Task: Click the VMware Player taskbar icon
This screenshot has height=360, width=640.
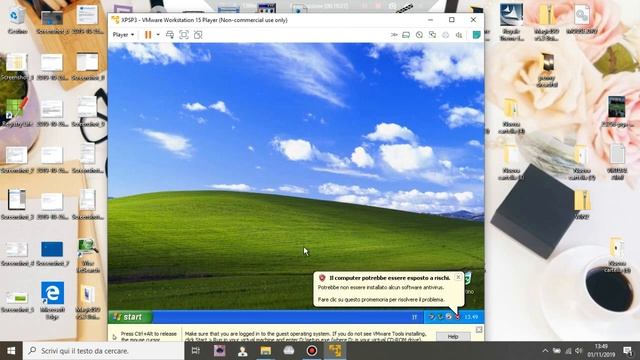Action: (x=335, y=351)
